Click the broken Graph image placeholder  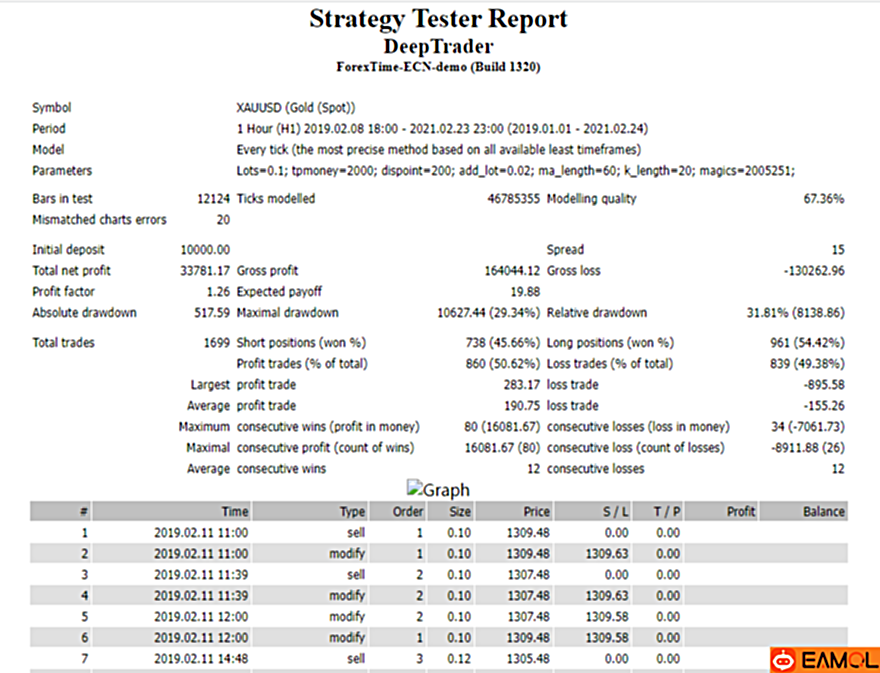click(438, 490)
